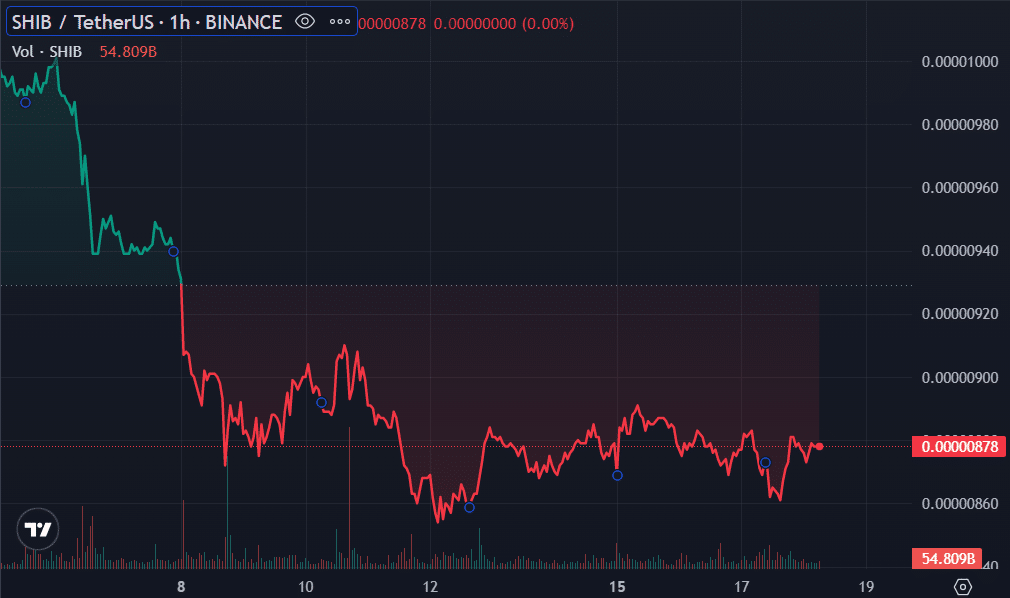
Task: Select the Vol · SHIB indicator label
Action: tap(47, 52)
